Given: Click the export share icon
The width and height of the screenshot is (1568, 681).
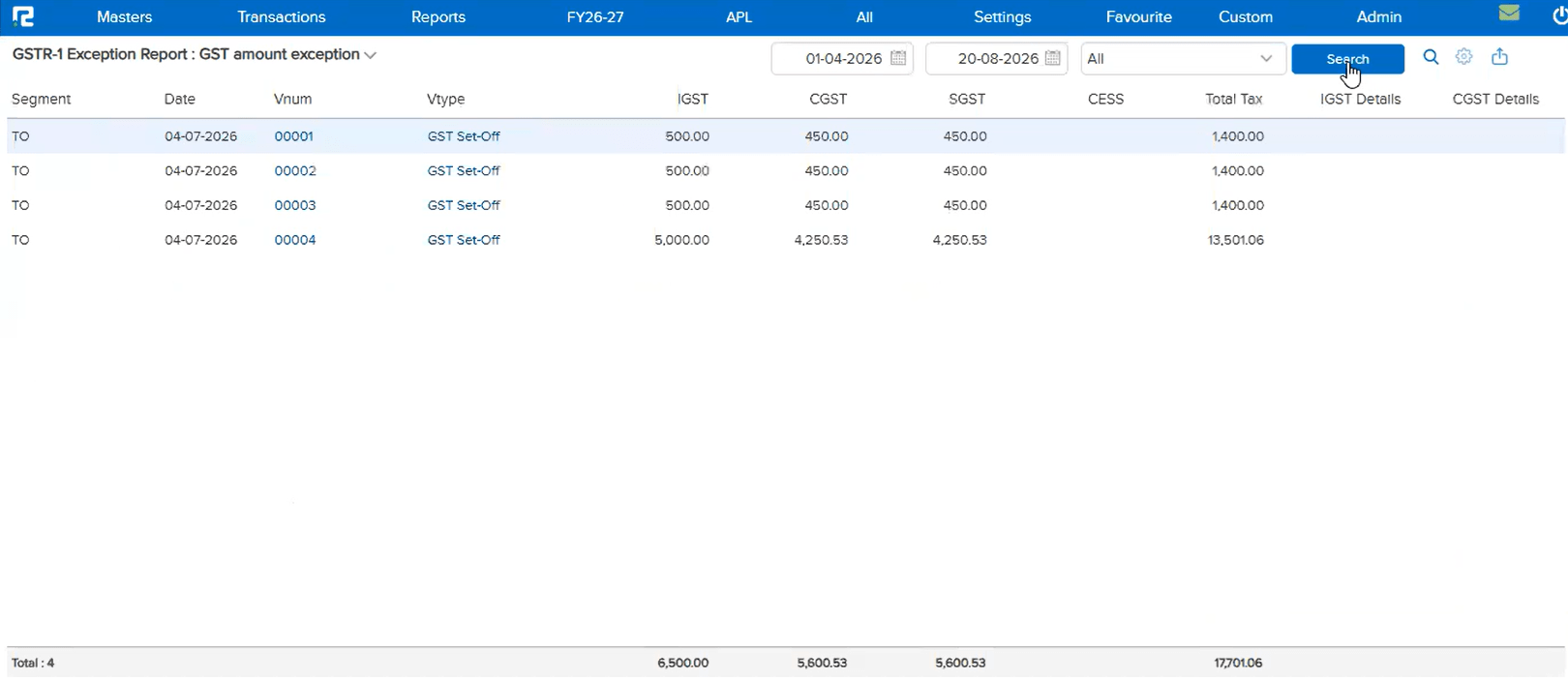Looking at the screenshot, I should pyautogui.click(x=1499, y=57).
